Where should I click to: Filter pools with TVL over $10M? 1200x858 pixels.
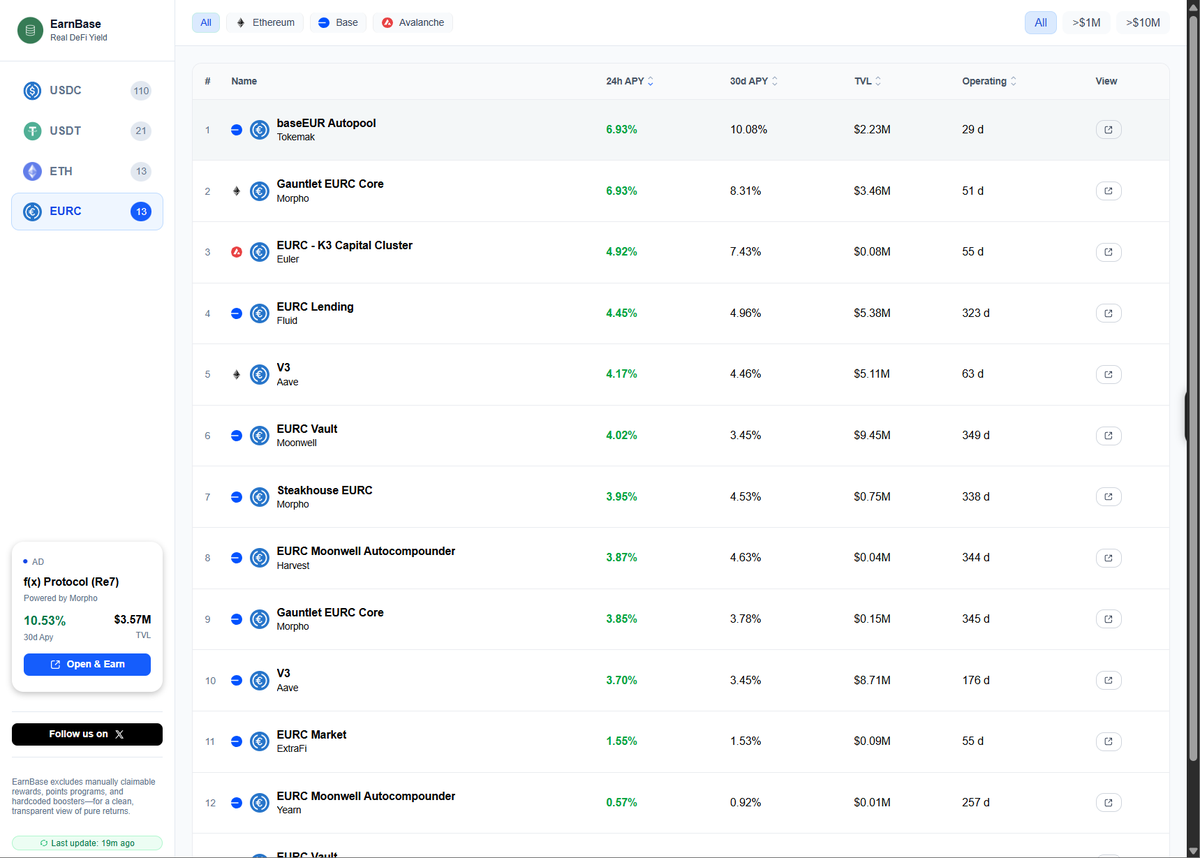click(1143, 22)
